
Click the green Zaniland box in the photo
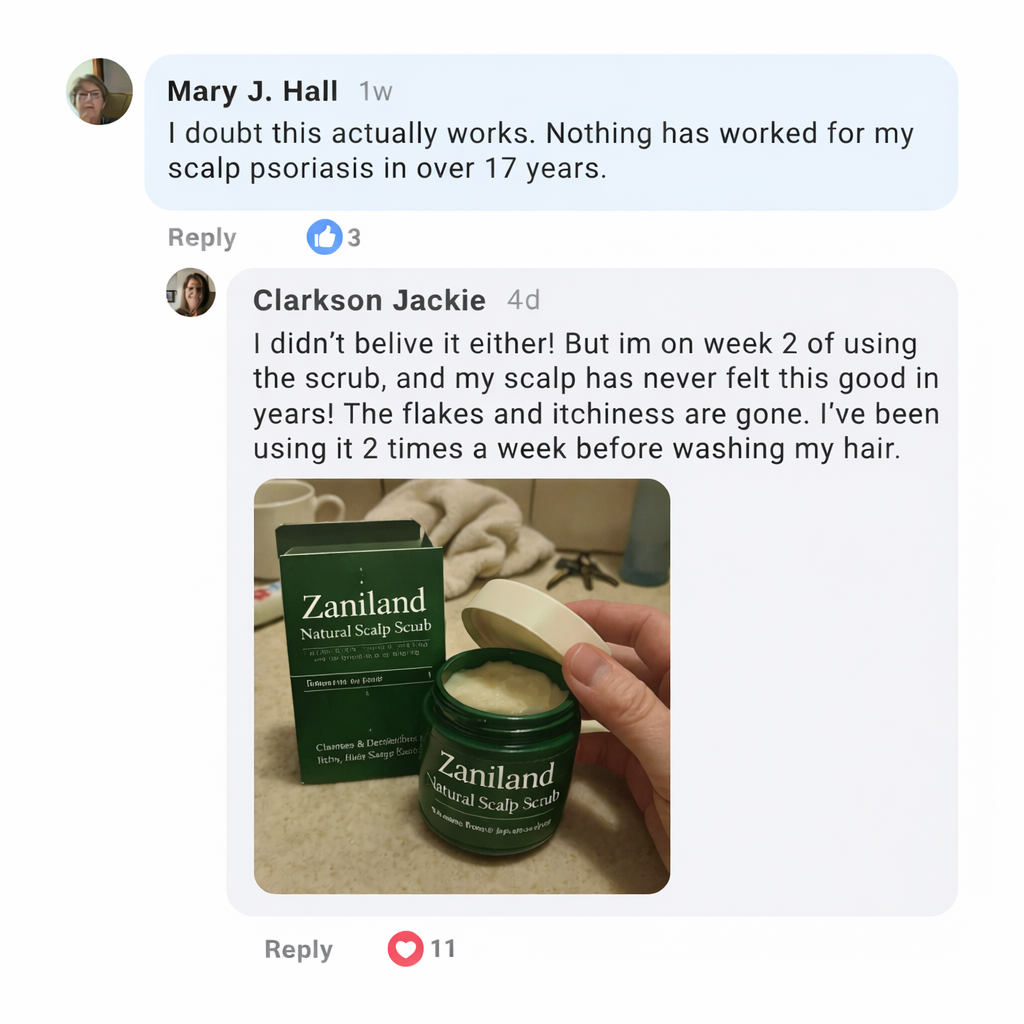[x=359, y=652]
